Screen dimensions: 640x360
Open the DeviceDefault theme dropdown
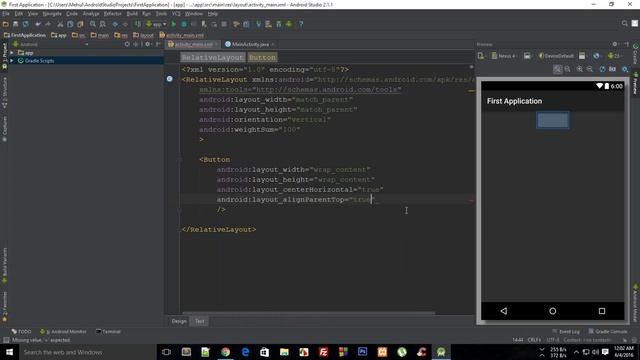point(556,56)
